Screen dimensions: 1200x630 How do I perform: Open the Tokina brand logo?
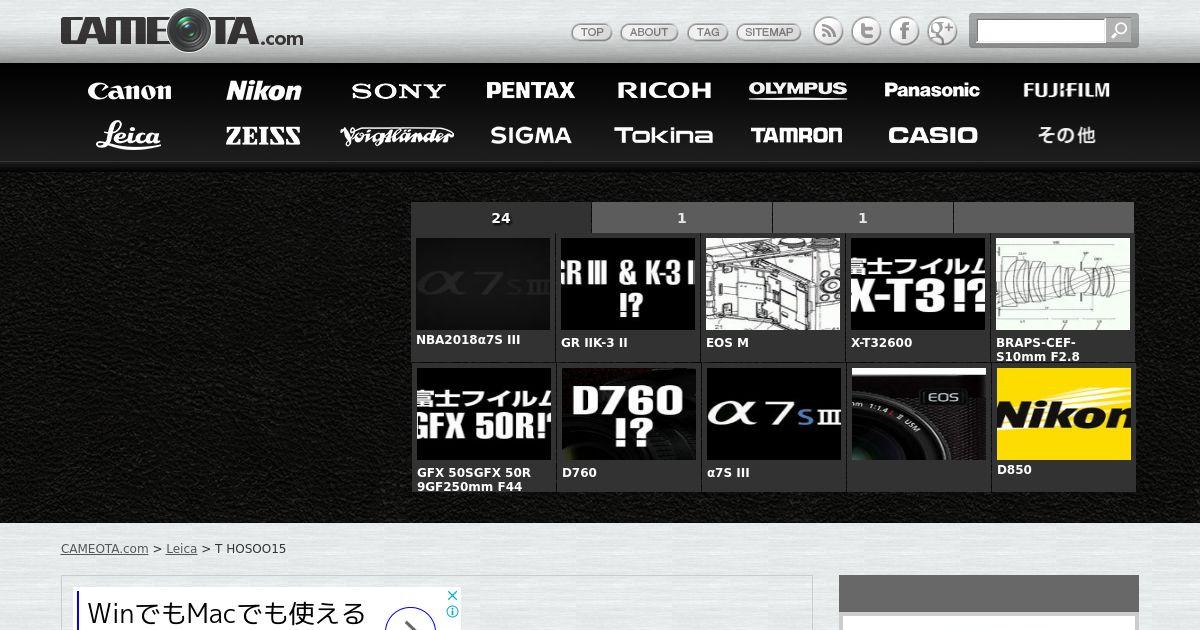pyautogui.click(x=664, y=135)
